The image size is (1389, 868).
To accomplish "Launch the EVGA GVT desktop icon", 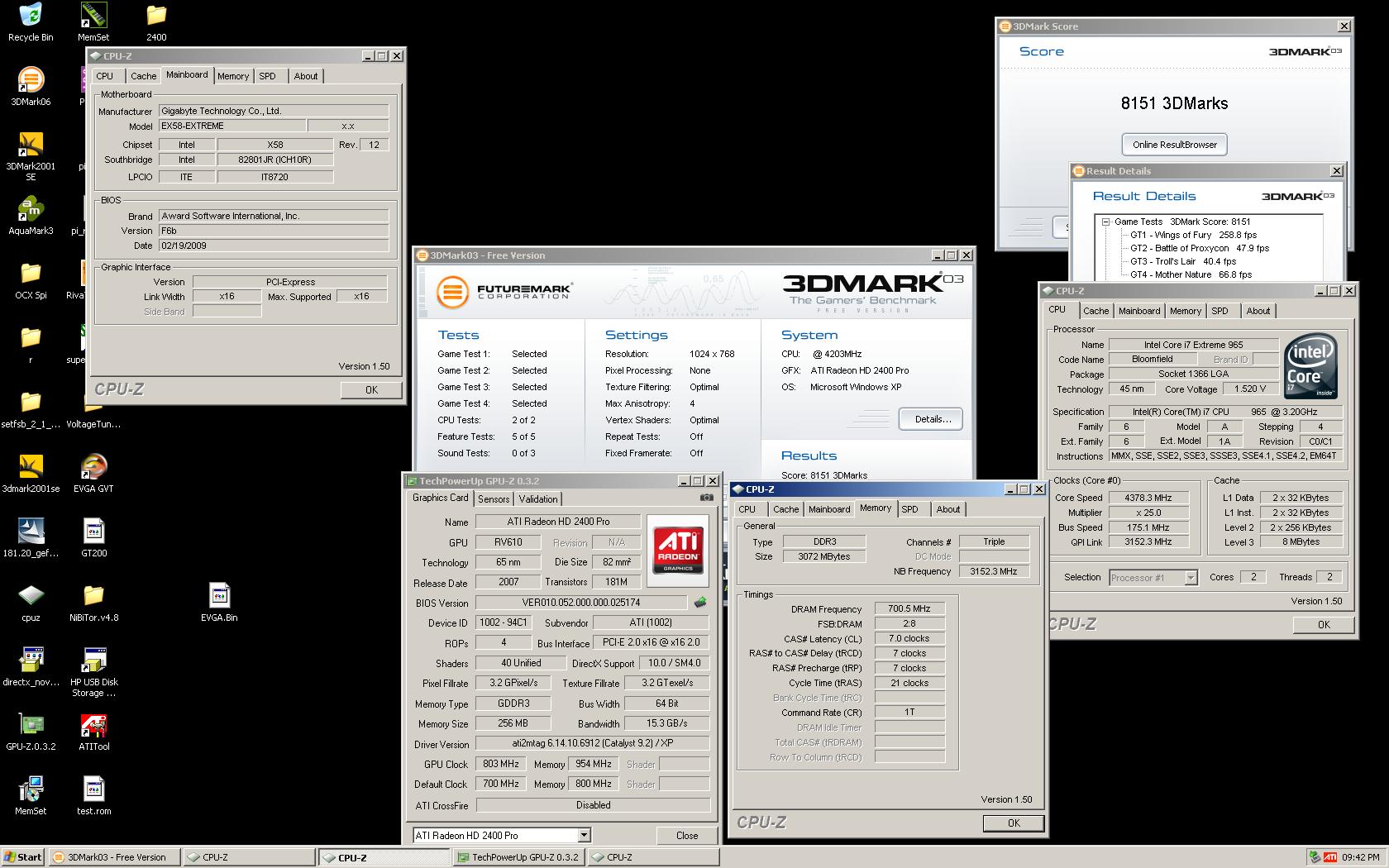I will click(93, 474).
